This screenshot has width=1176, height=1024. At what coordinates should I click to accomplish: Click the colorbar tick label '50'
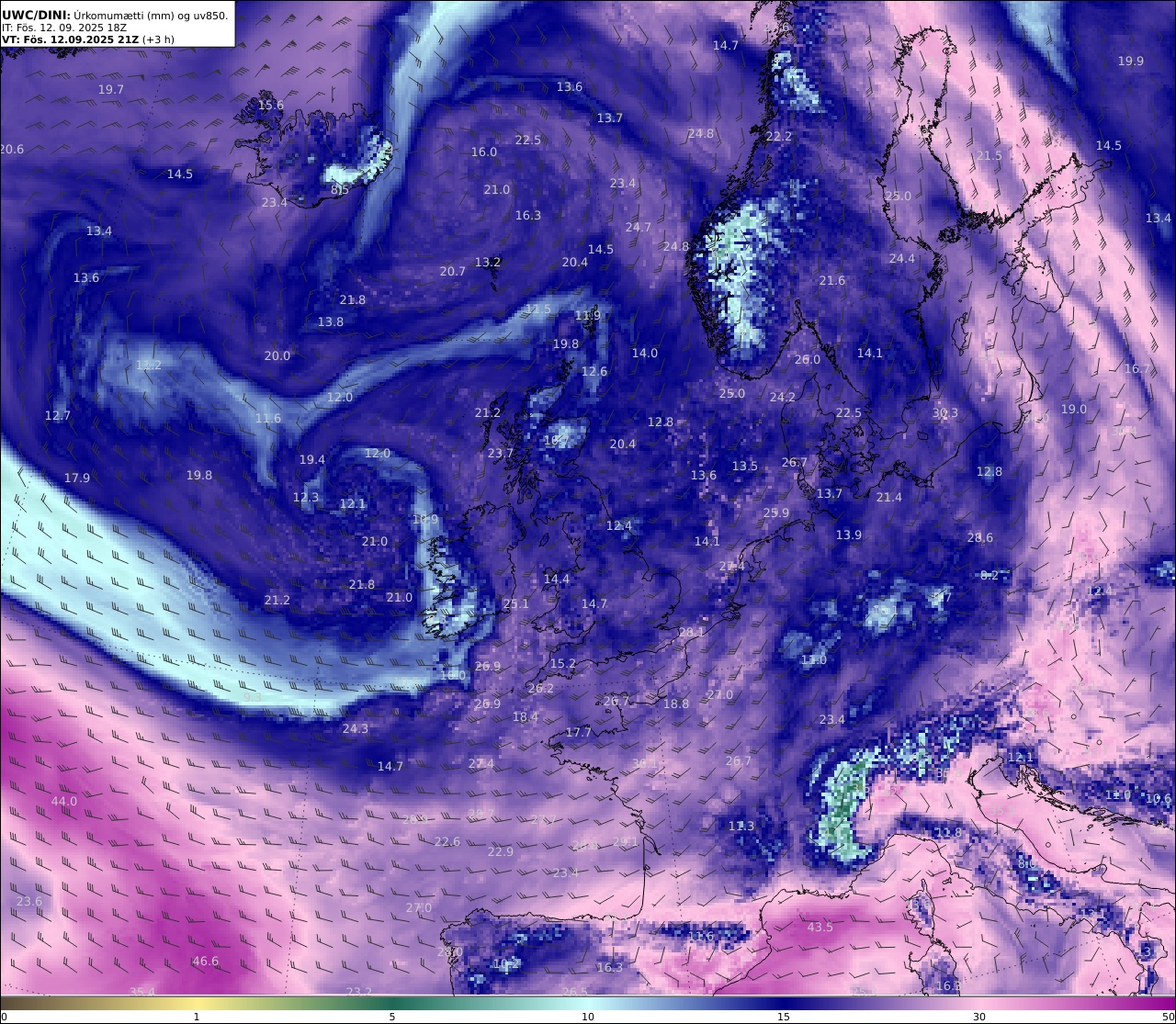1168,1017
